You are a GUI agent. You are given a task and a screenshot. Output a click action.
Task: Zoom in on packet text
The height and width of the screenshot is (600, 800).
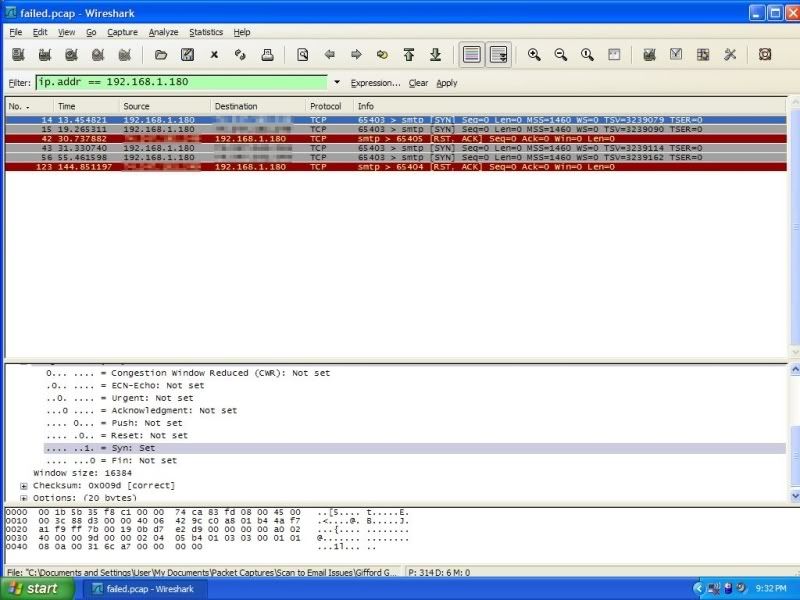point(534,55)
